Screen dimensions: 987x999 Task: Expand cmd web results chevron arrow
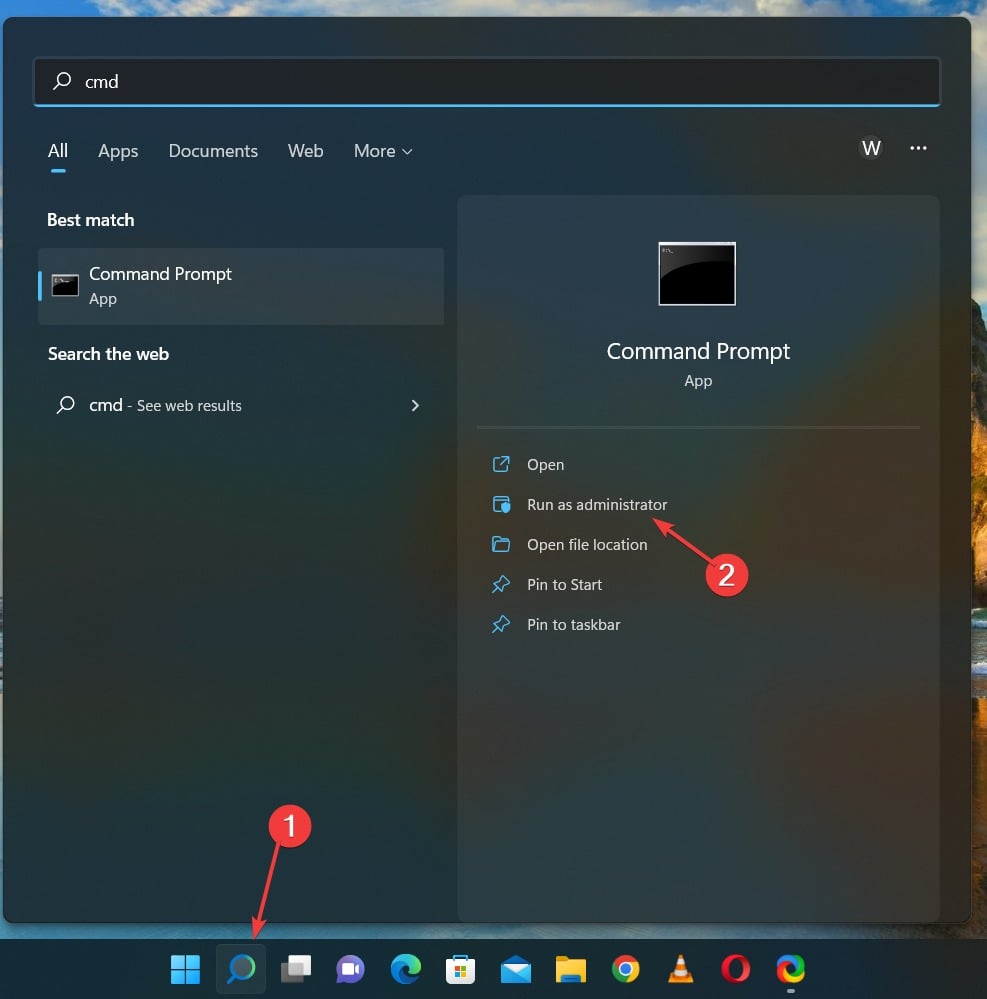click(415, 406)
